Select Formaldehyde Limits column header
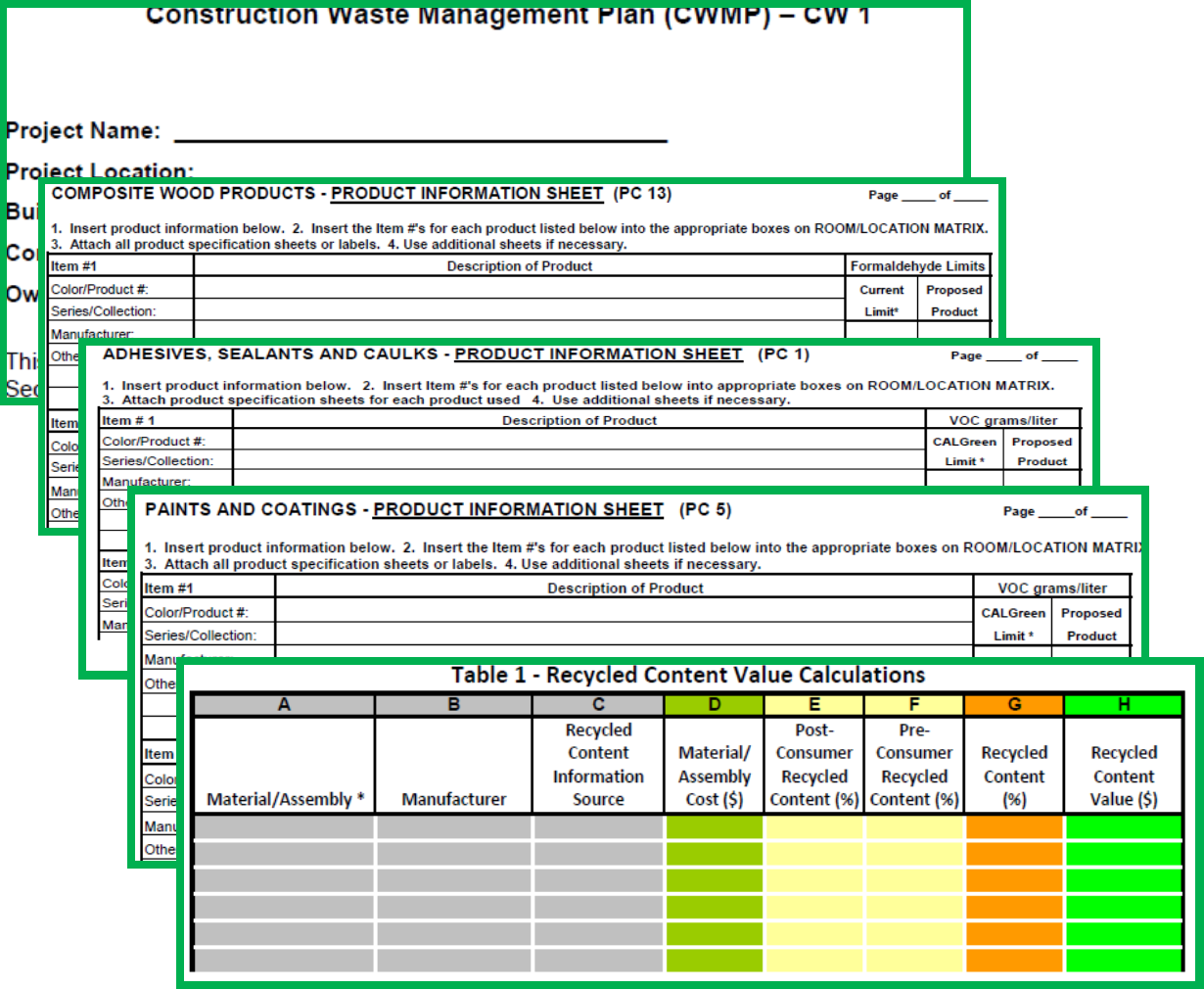 tap(917, 266)
